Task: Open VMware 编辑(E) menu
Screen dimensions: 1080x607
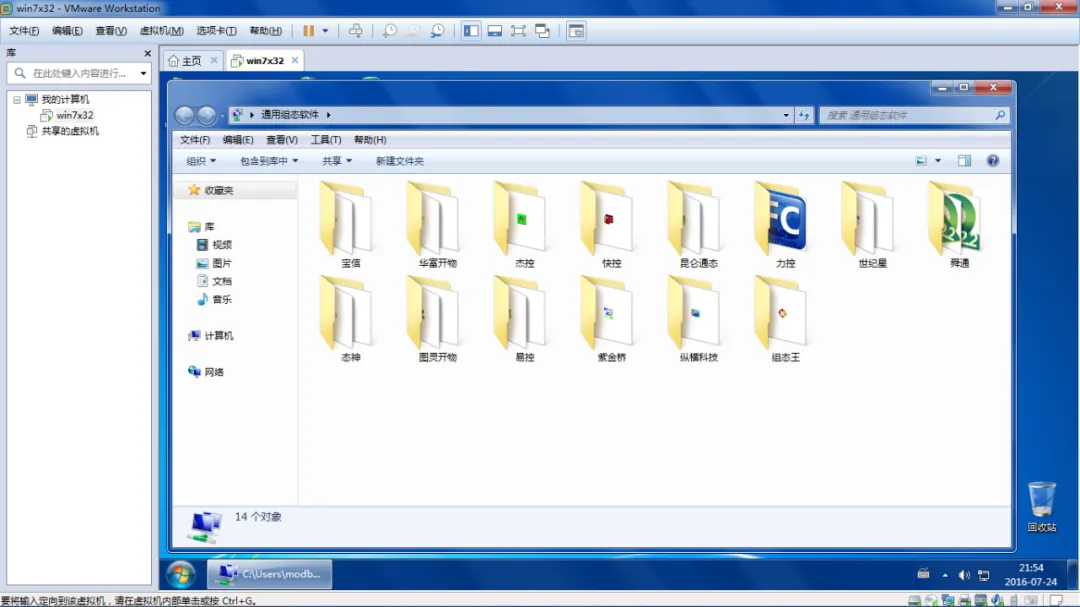Action: (x=67, y=30)
